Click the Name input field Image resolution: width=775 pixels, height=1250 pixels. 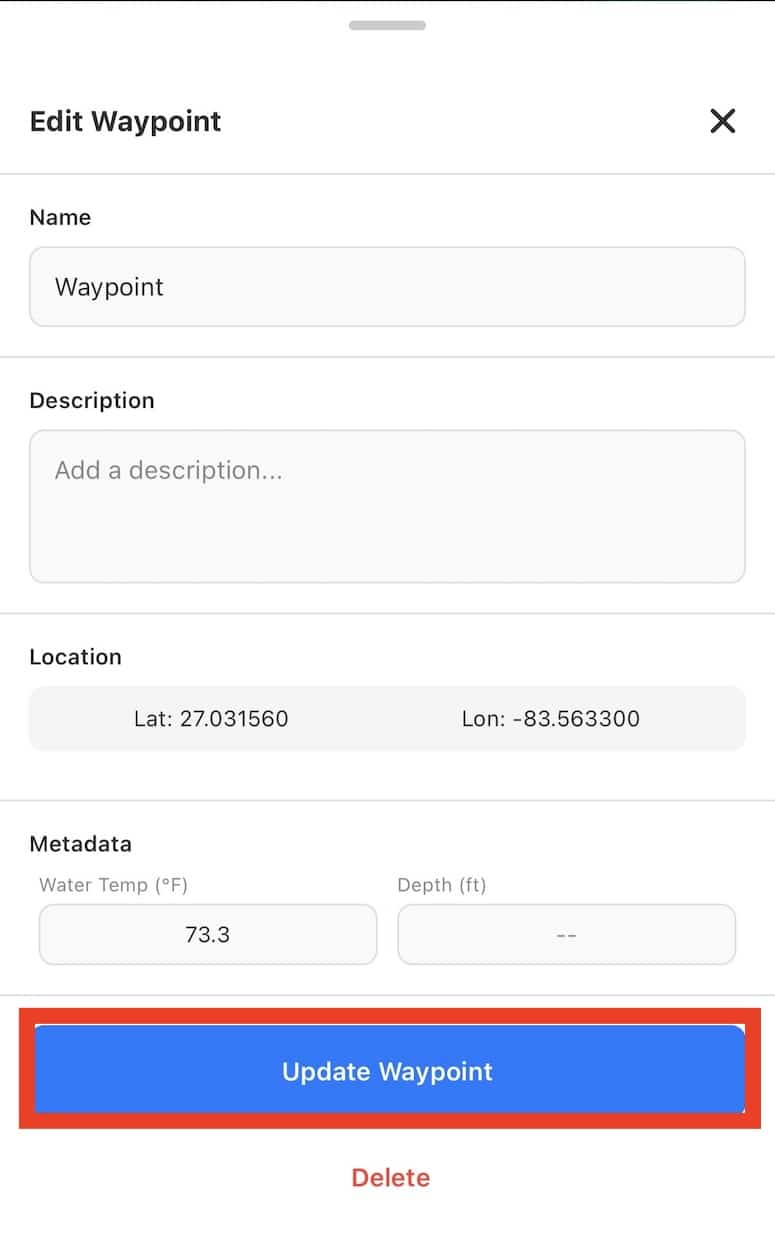click(x=387, y=287)
